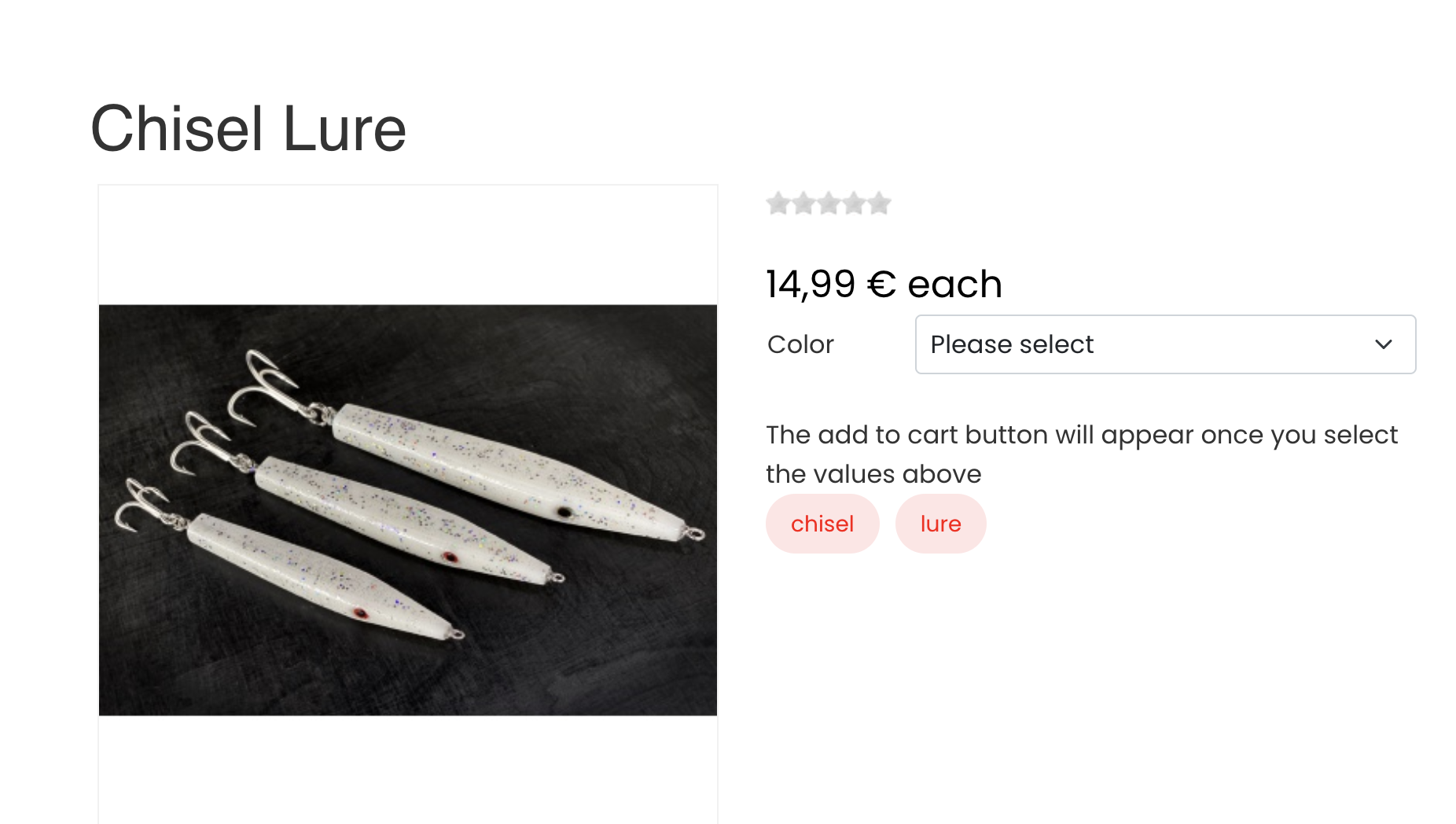Rate the product one star

[x=778, y=204]
